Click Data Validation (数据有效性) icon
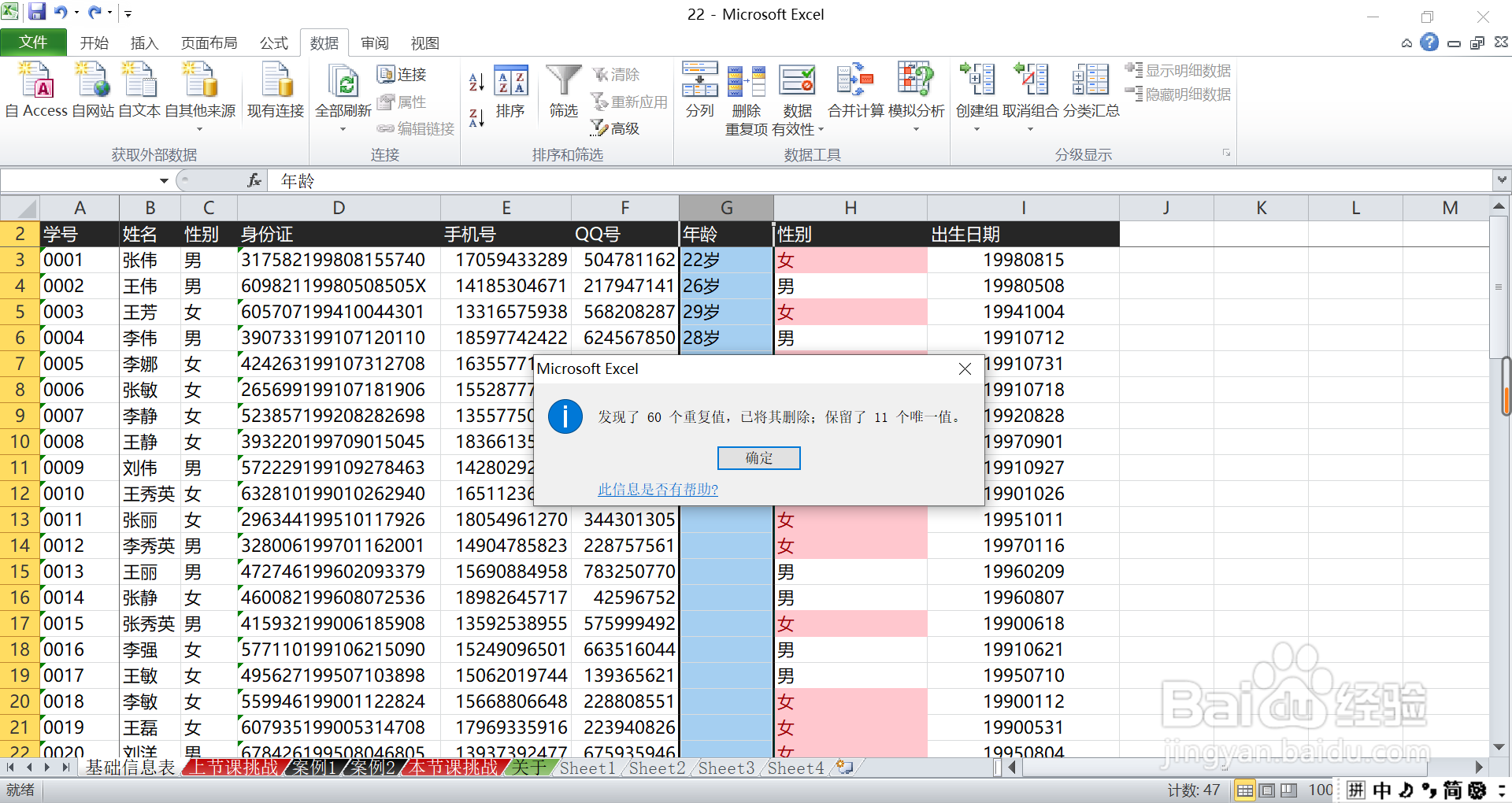 point(797,82)
